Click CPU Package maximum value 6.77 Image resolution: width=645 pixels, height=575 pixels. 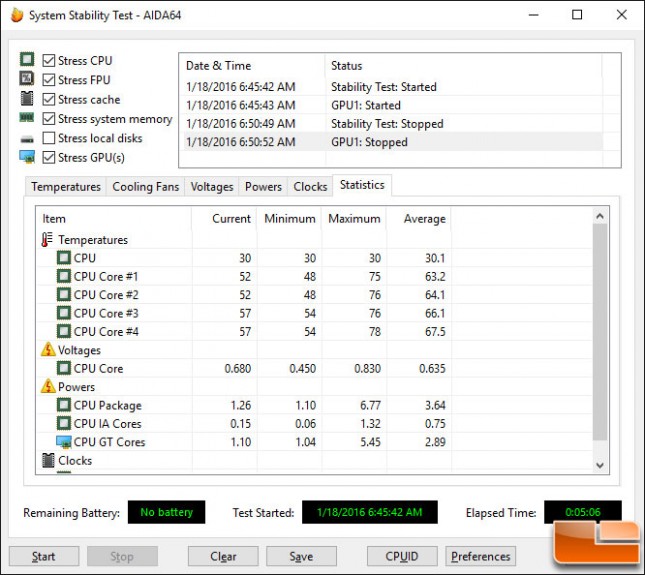point(370,405)
